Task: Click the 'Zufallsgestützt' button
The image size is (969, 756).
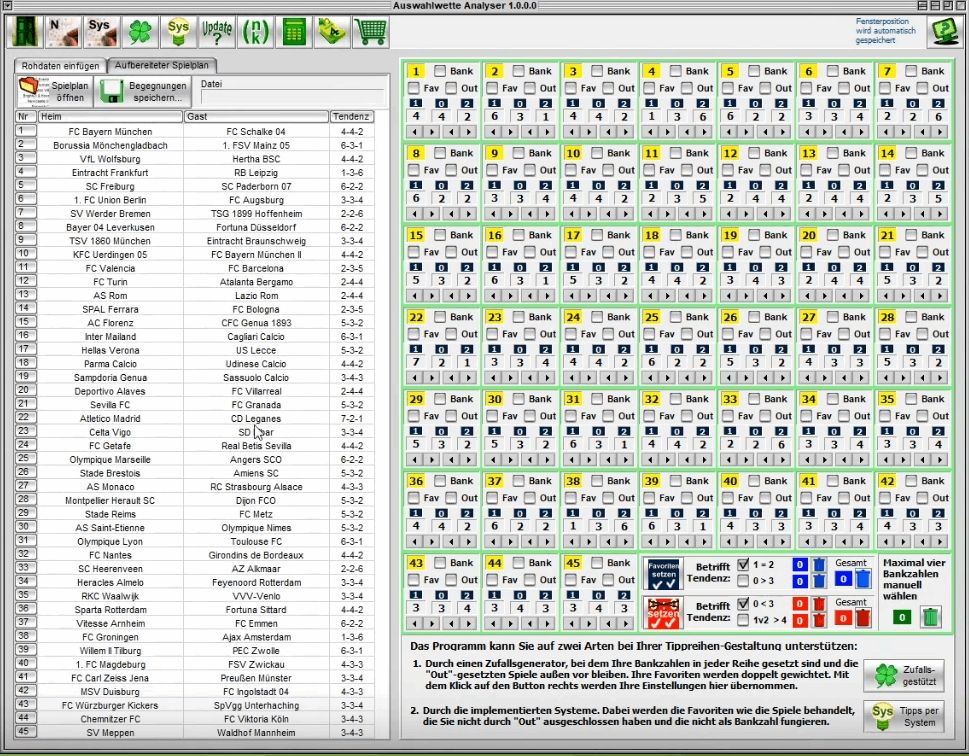Action: [905, 676]
